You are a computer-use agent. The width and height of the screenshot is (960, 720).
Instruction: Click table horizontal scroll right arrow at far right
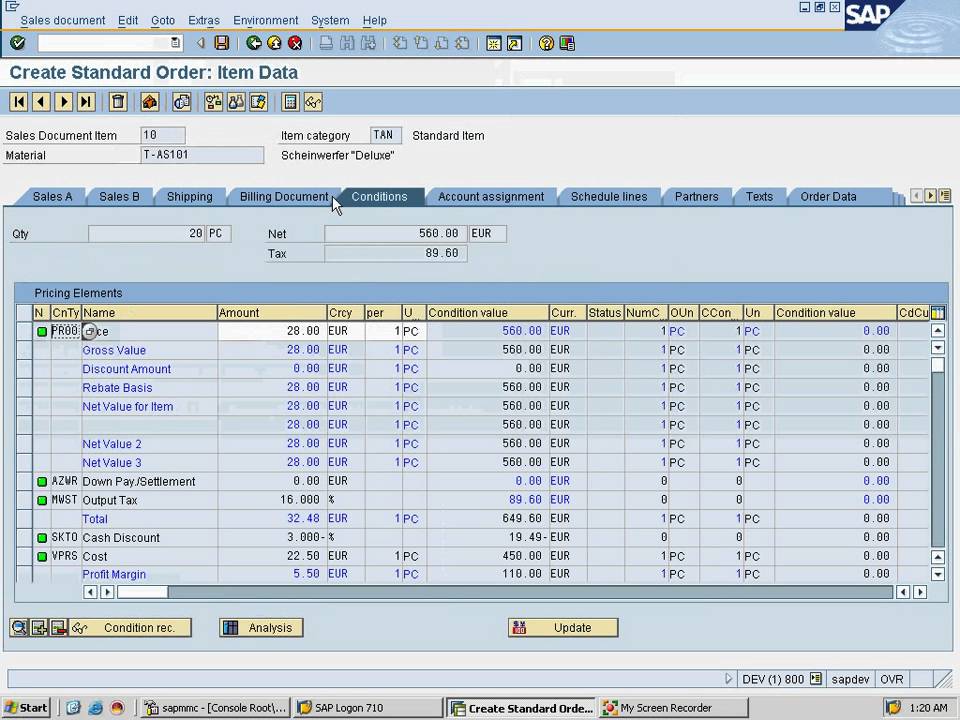point(920,592)
